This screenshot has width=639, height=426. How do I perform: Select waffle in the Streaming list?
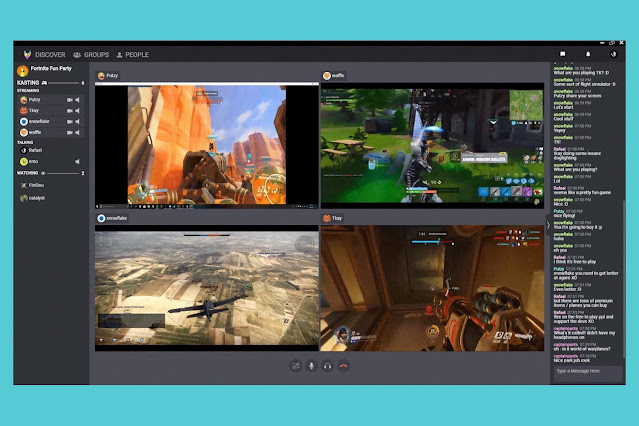click(x=51, y=132)
